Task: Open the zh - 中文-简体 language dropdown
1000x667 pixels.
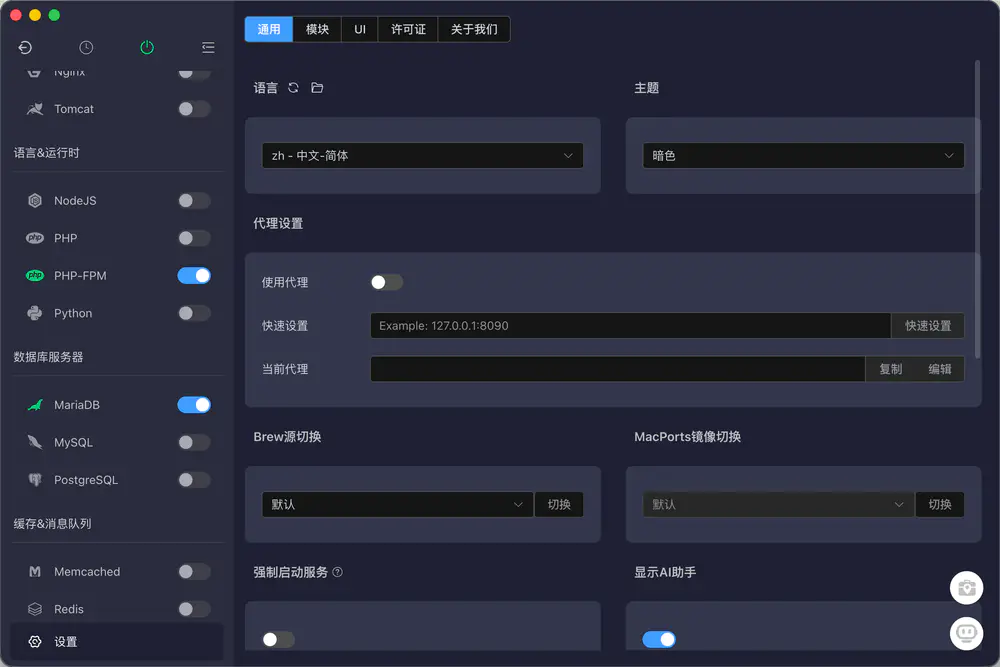Action: 422,156
